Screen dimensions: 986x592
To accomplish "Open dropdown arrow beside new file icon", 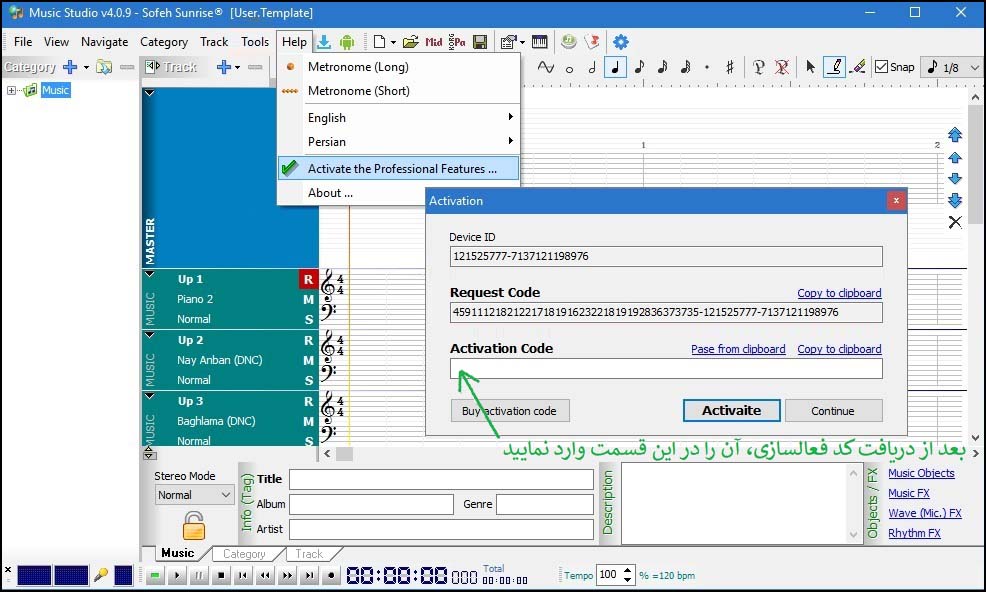I will point(393,42).
